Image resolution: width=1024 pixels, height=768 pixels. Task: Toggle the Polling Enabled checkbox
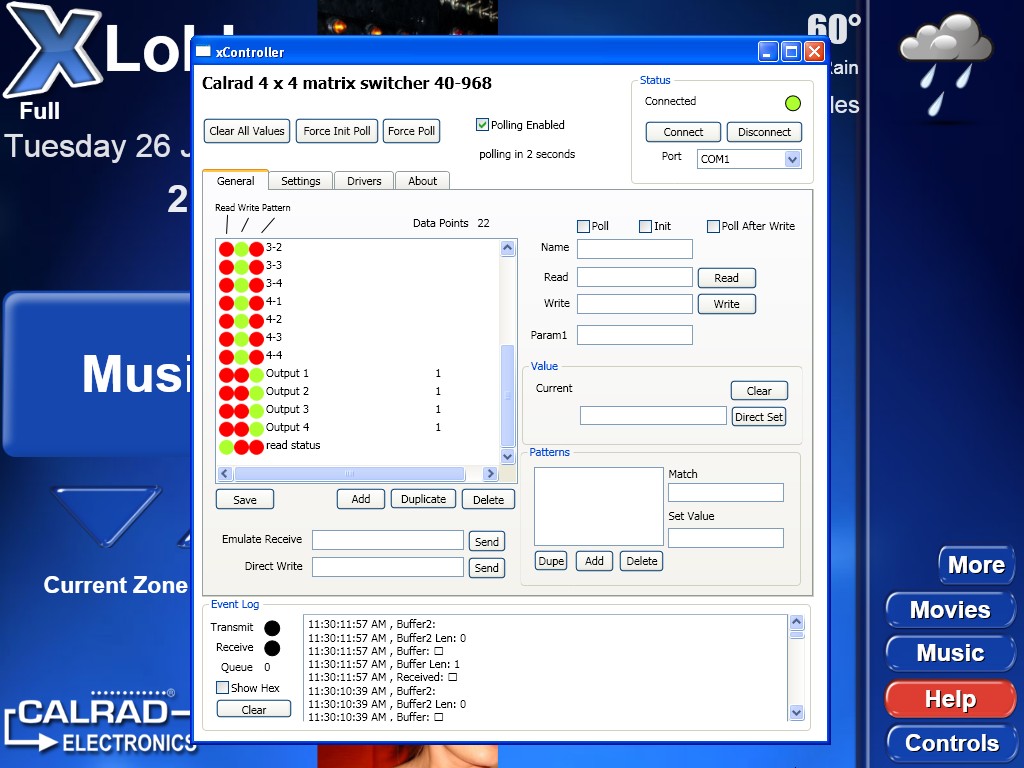click(483, 125)
